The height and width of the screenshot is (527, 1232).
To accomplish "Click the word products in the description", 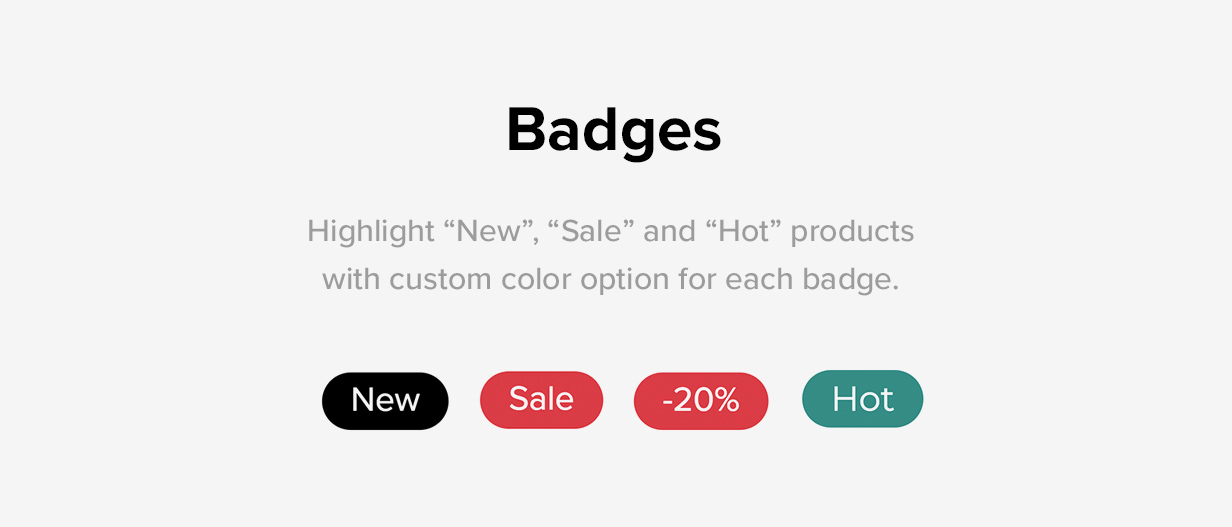I will [853, 233].
